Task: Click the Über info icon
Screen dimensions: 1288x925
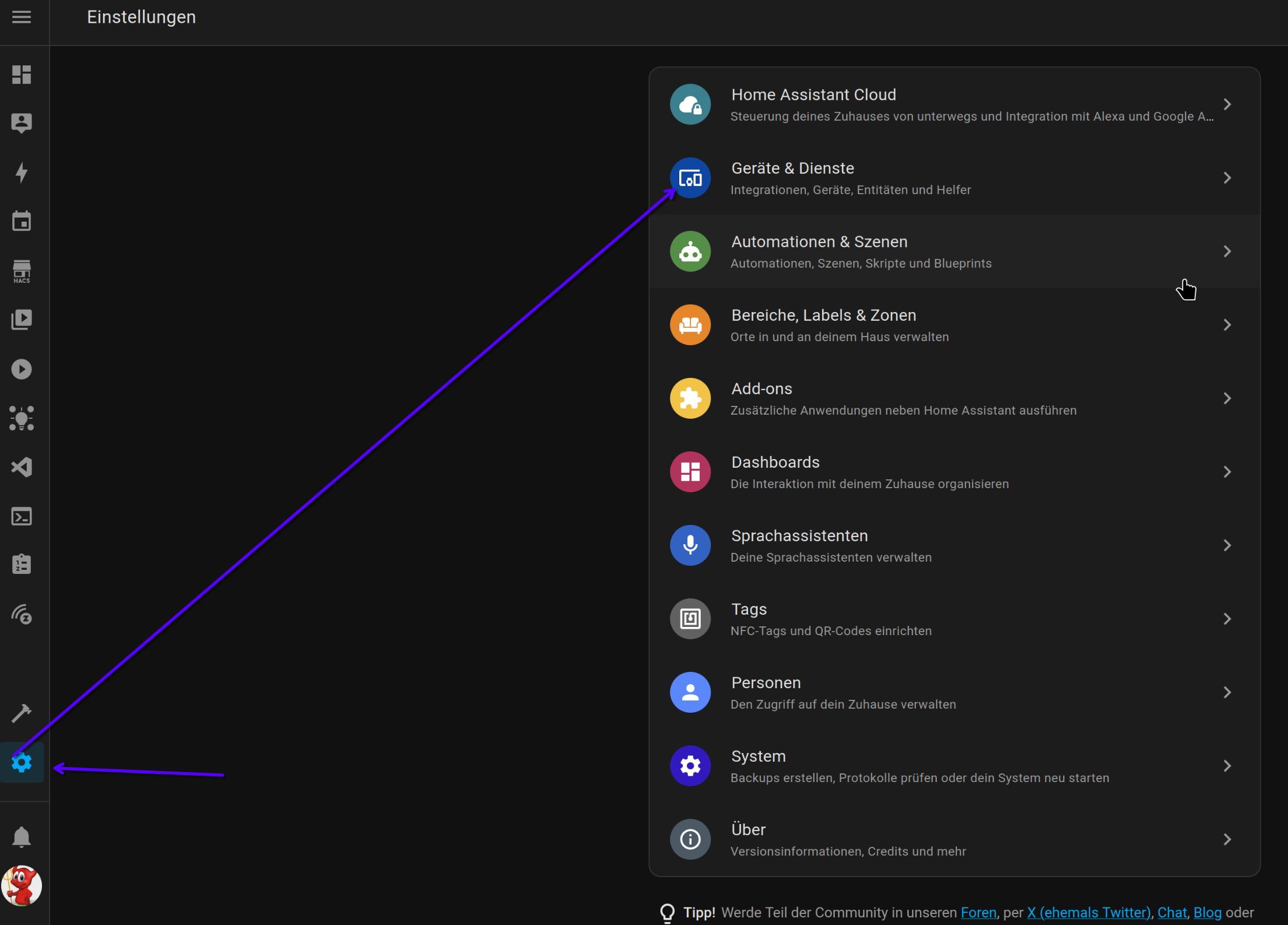Action: coord(690,839)
